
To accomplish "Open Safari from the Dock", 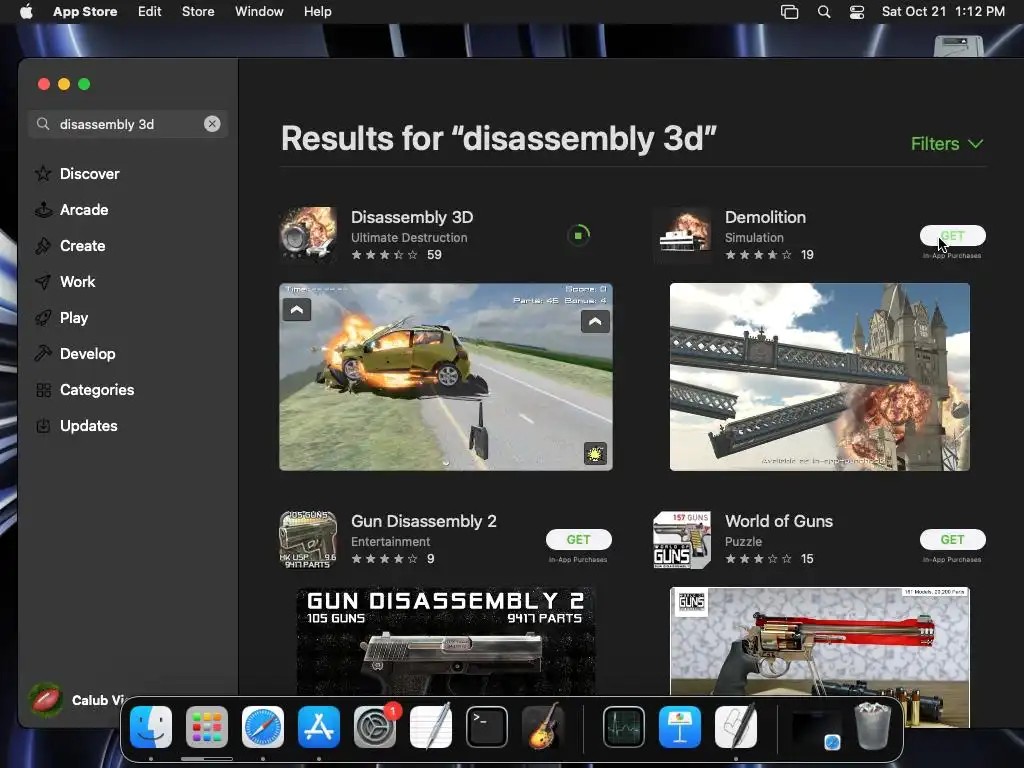I will point(263,727).
